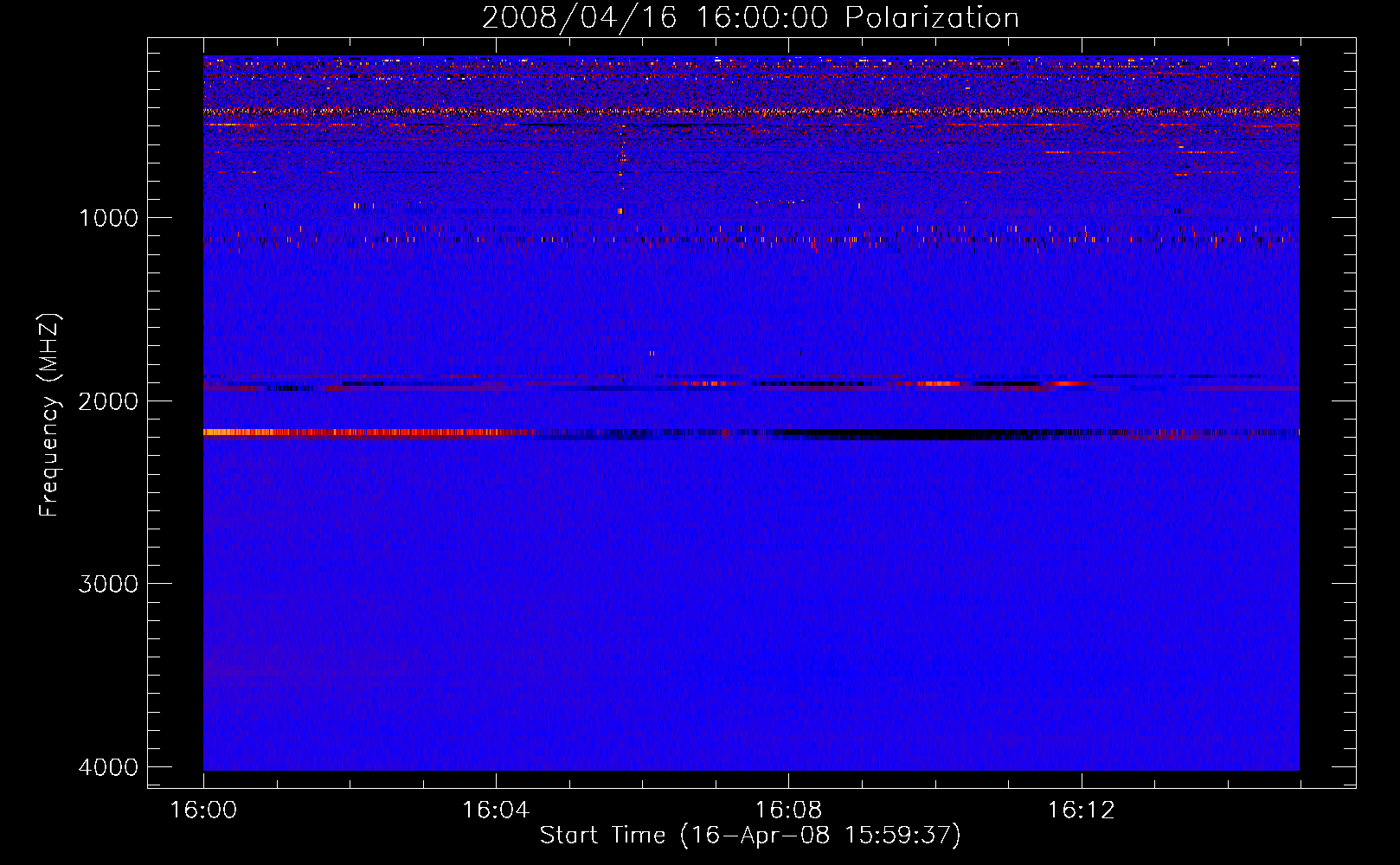Click the 16:08 time tick label
The height and width of the screenshot is (865, 1400).
coord(788,811)
